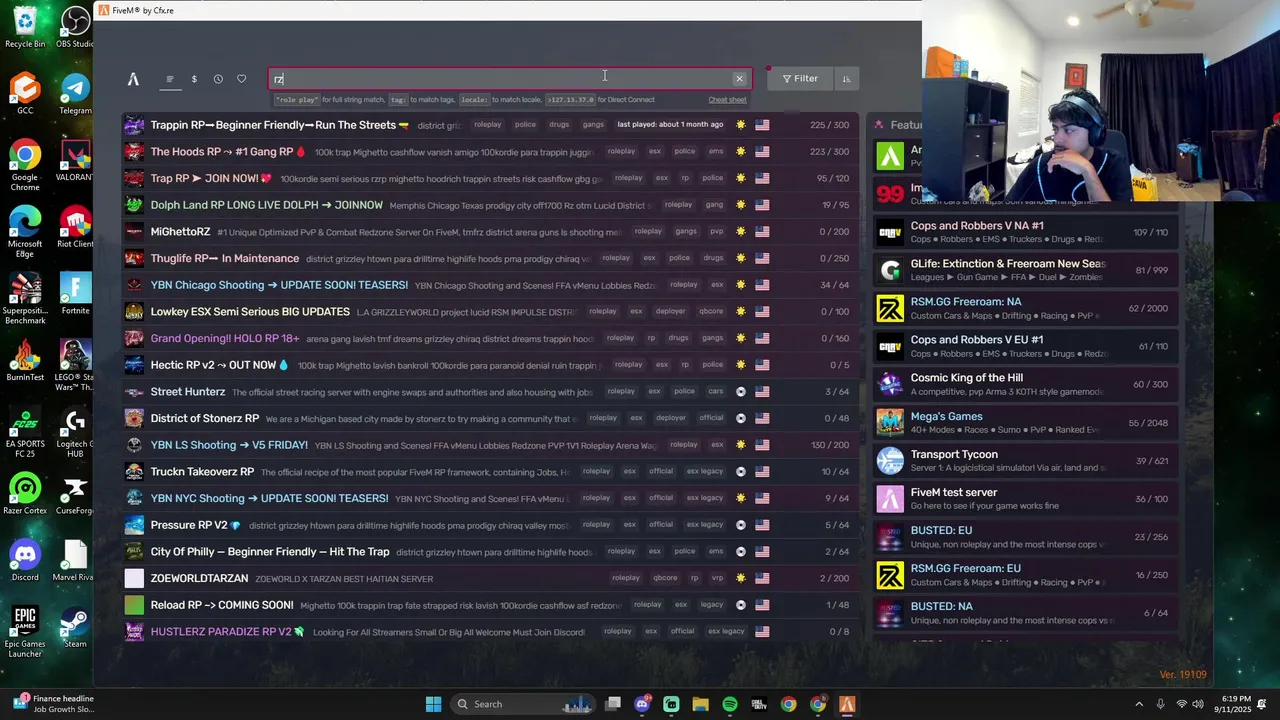Click the drugs tag on Trappin RP
Viewport: 1280px width, 720px height.
coord(559,125)
